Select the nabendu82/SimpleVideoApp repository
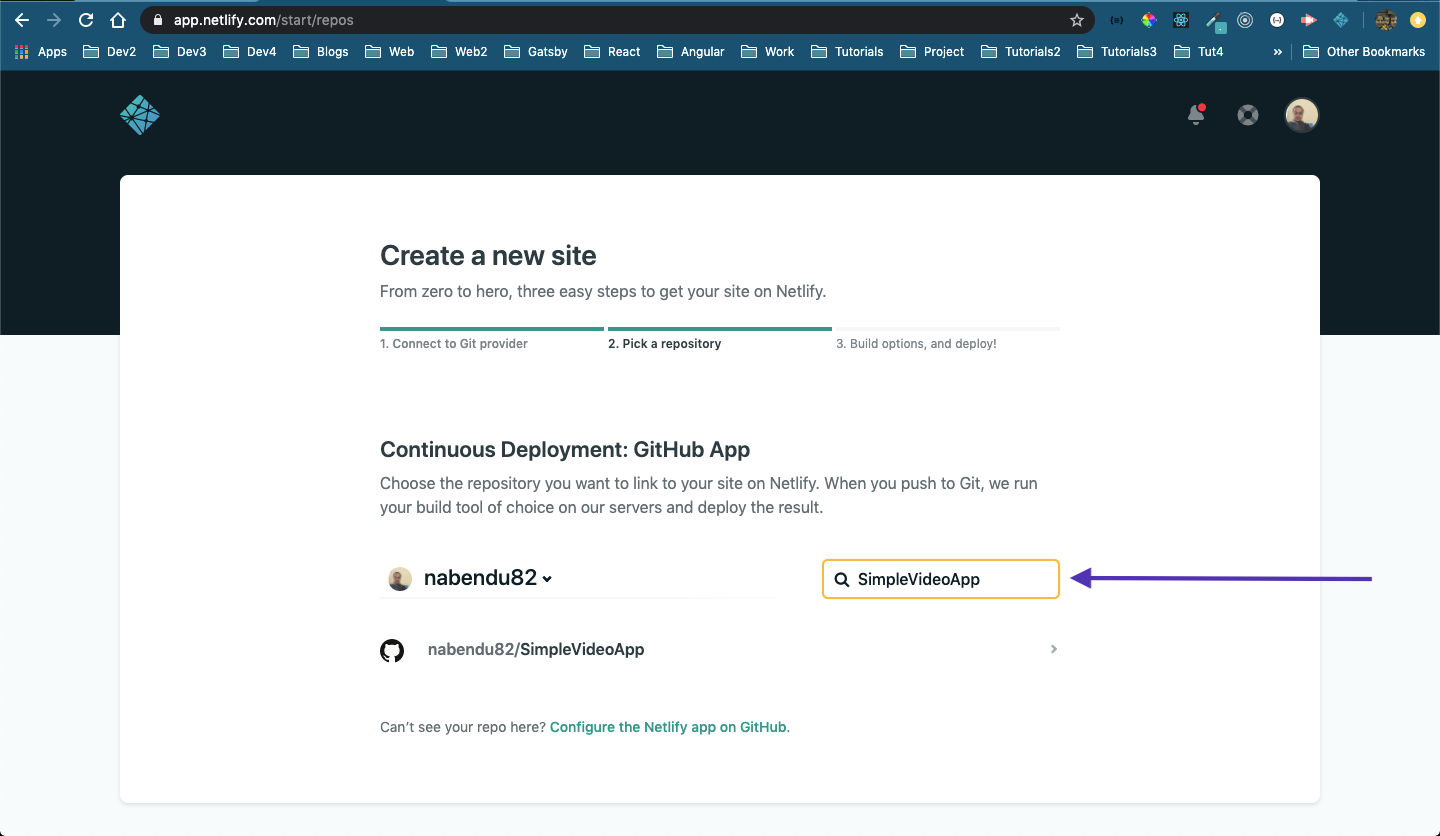Viewport: 1440px width, 836px height. 720,650
